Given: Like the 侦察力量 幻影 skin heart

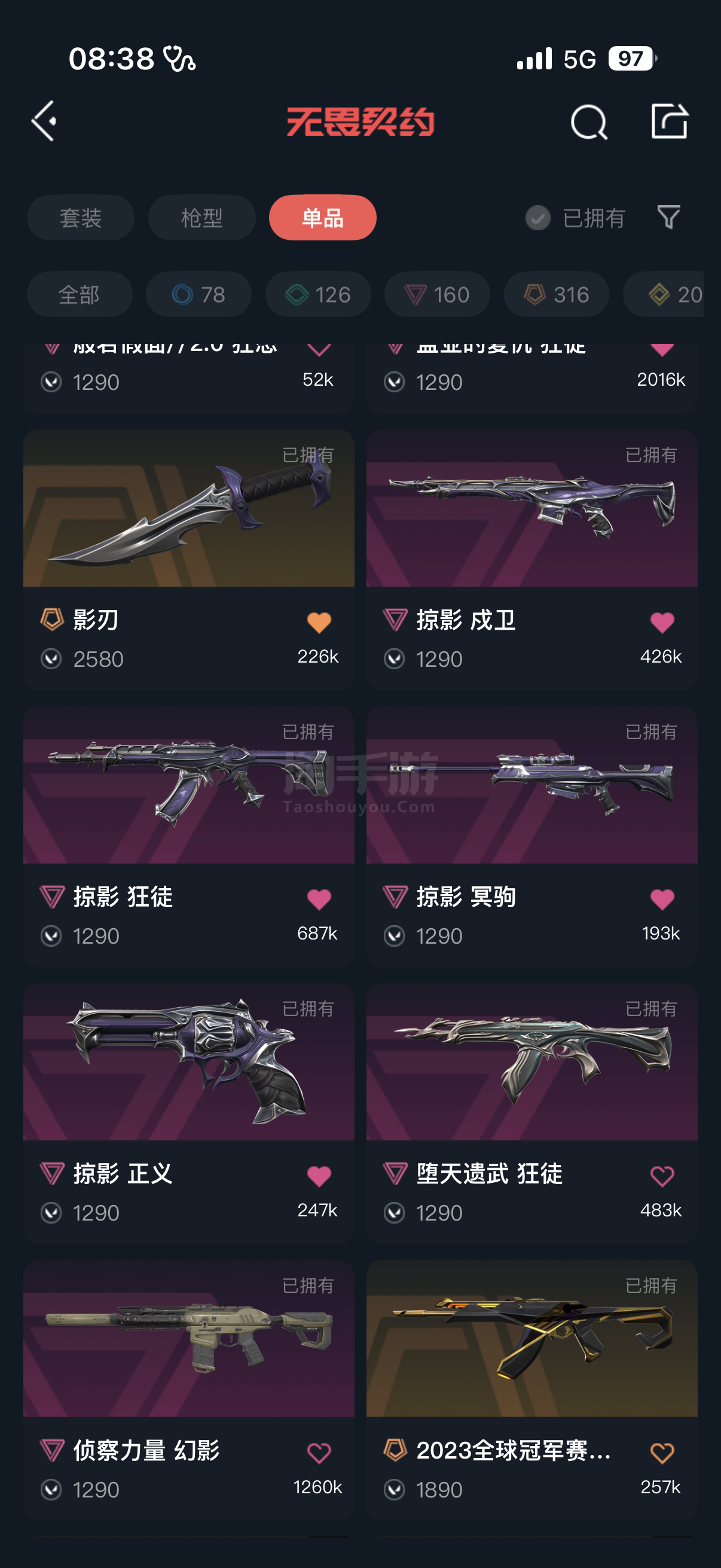Looking at the screenshot, I should tap(319, 1453).
